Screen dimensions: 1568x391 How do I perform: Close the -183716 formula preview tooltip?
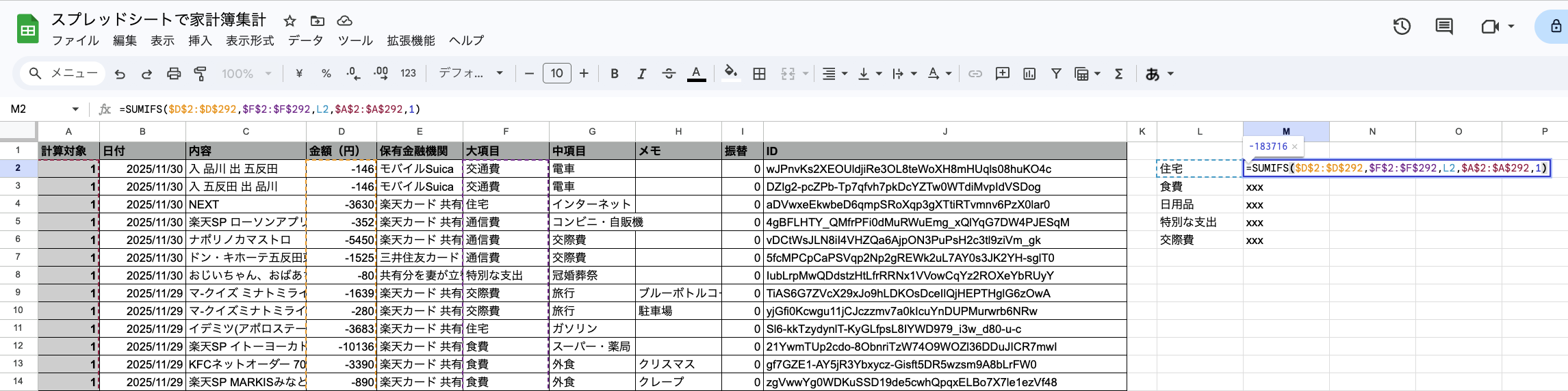pyautogui.click(x=1294, y=147)
